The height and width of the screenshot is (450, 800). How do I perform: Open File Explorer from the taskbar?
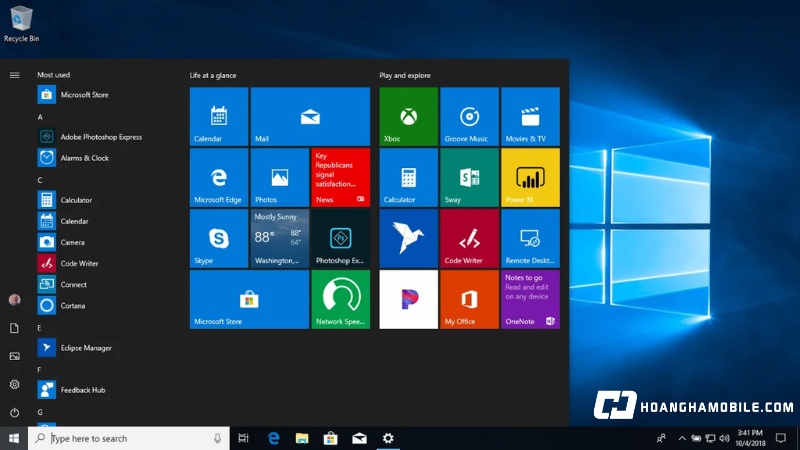pos(302,438)
